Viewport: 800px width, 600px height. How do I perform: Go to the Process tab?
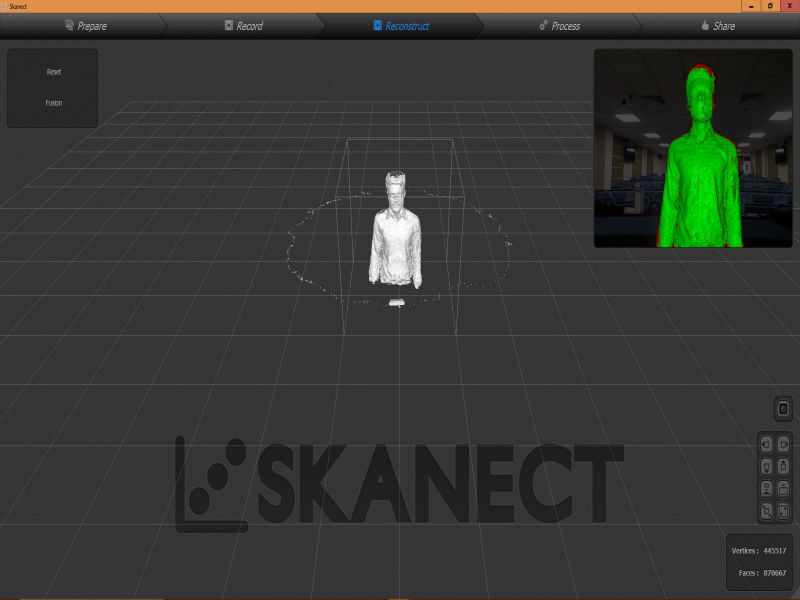coord(560,26)
